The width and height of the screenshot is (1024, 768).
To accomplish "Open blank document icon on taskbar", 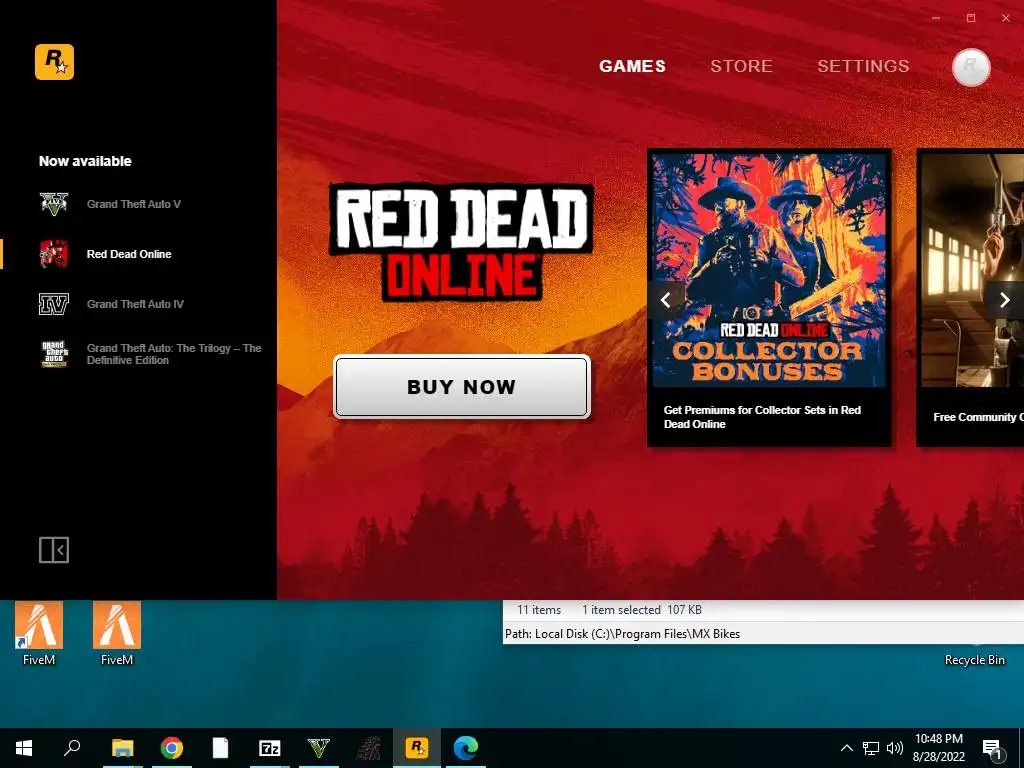I will 221,748.
